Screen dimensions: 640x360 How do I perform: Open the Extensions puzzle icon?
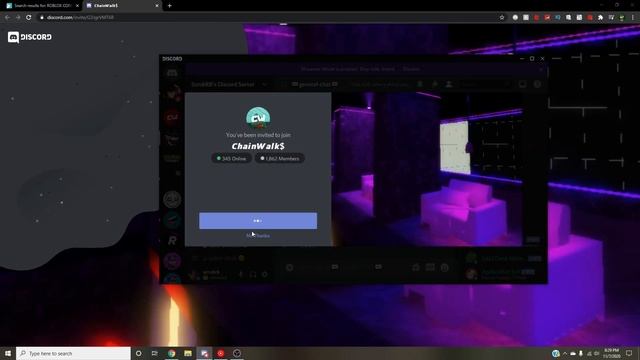[x=600, y=18]
